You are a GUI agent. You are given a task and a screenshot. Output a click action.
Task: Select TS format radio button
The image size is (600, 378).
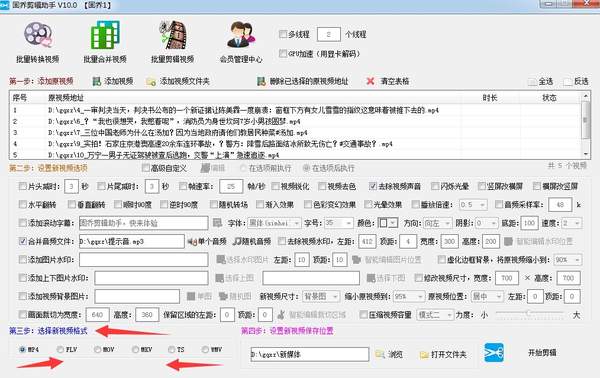[171, 349]
